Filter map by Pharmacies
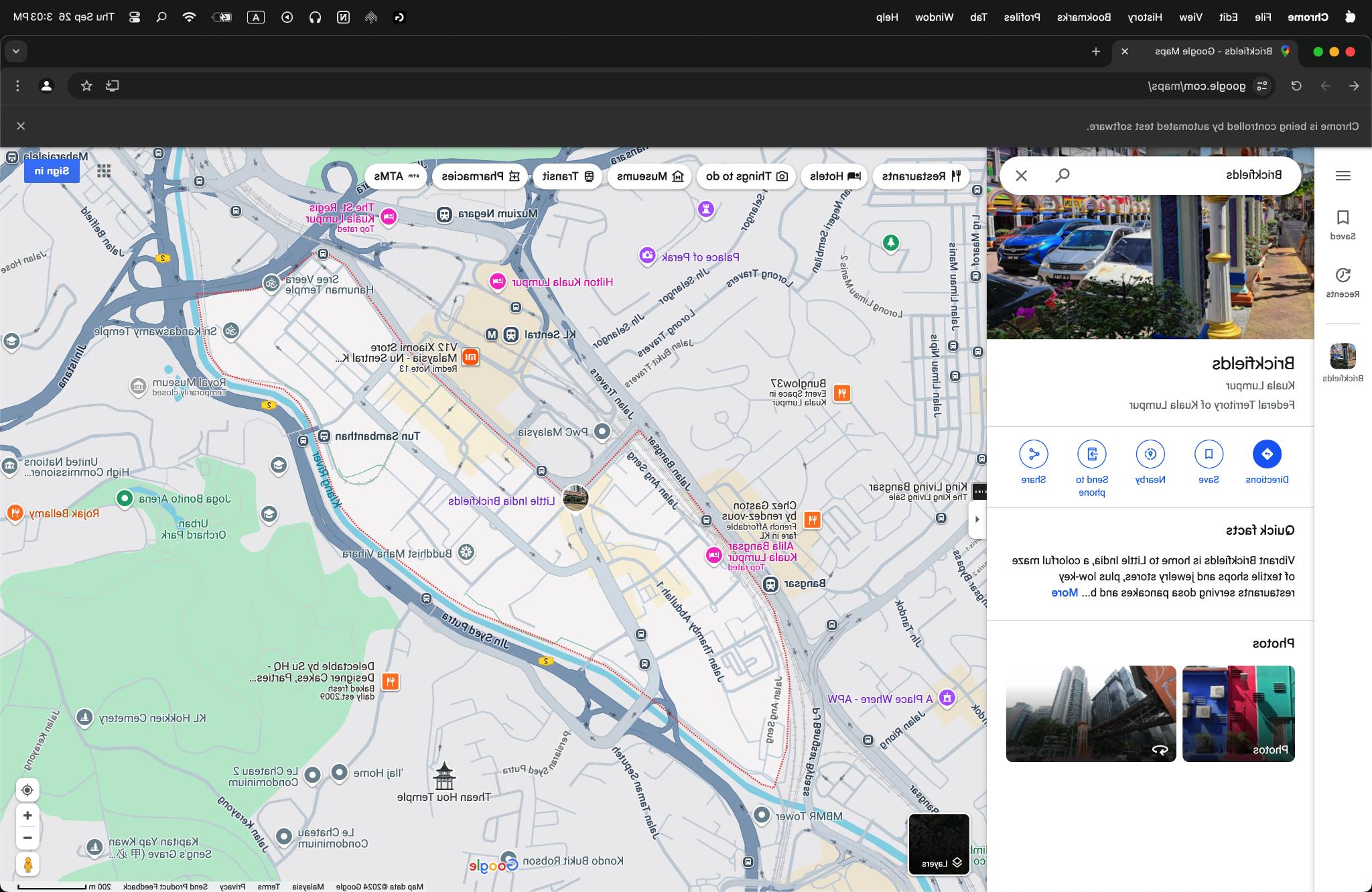Viewport: 1372px width, 892px height. click(480, 176)
